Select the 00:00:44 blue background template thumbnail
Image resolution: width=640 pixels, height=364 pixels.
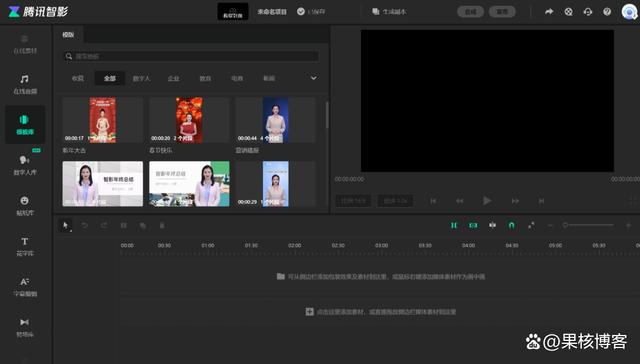276,120
